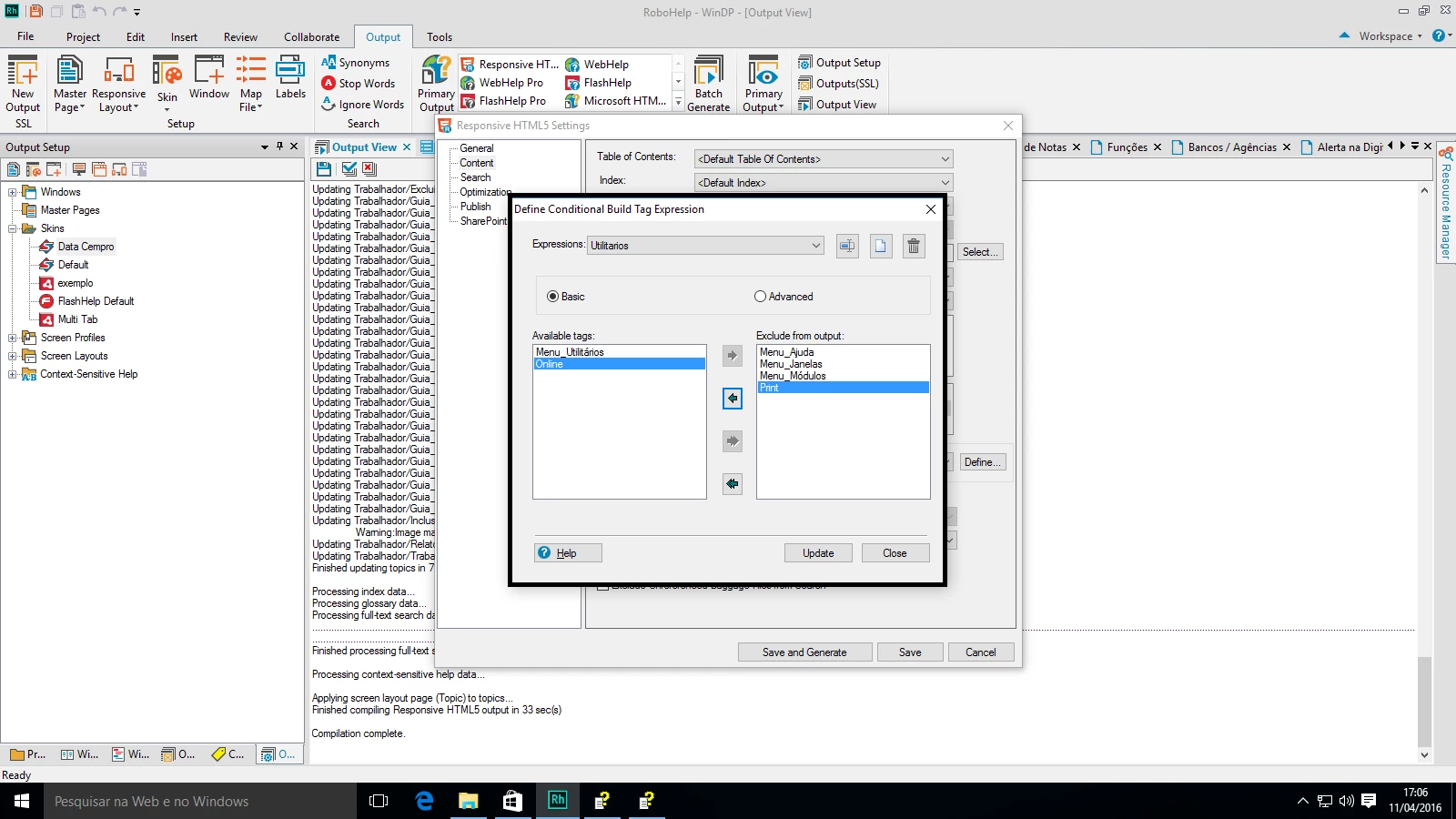
Task: Save the Output View log with floppy icon
Action: click(324, 168)
